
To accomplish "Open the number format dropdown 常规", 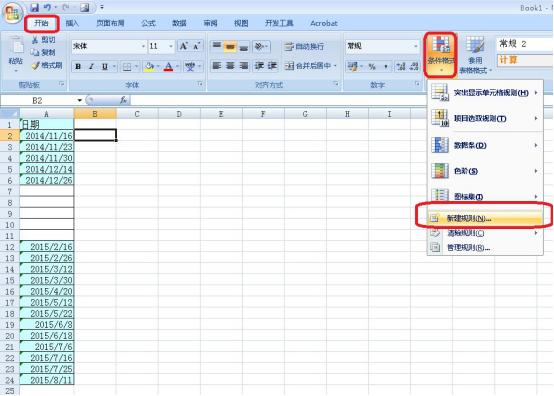I will coord(382,46).
